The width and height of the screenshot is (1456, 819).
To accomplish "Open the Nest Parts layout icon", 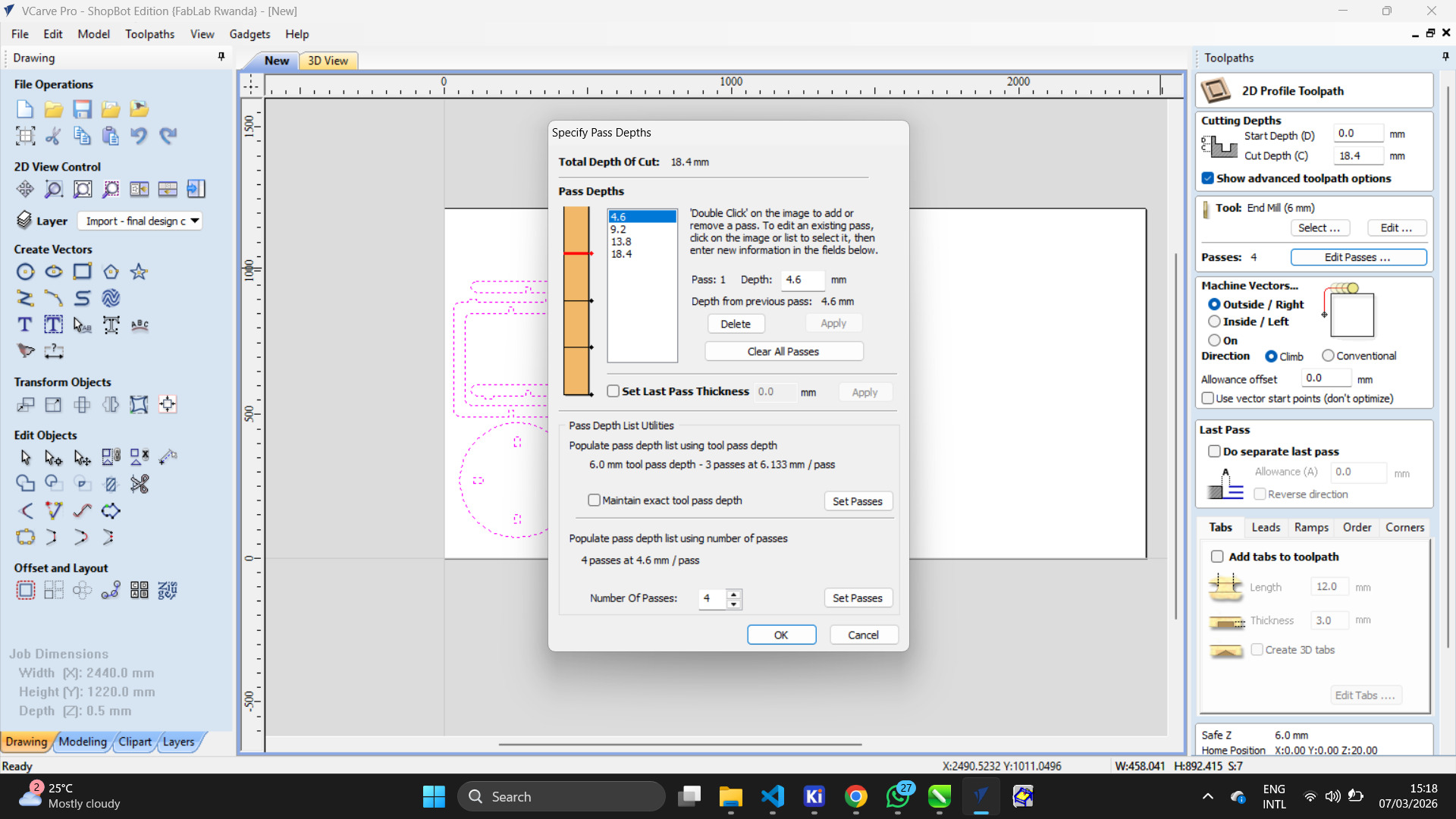I will pos(168,590).
